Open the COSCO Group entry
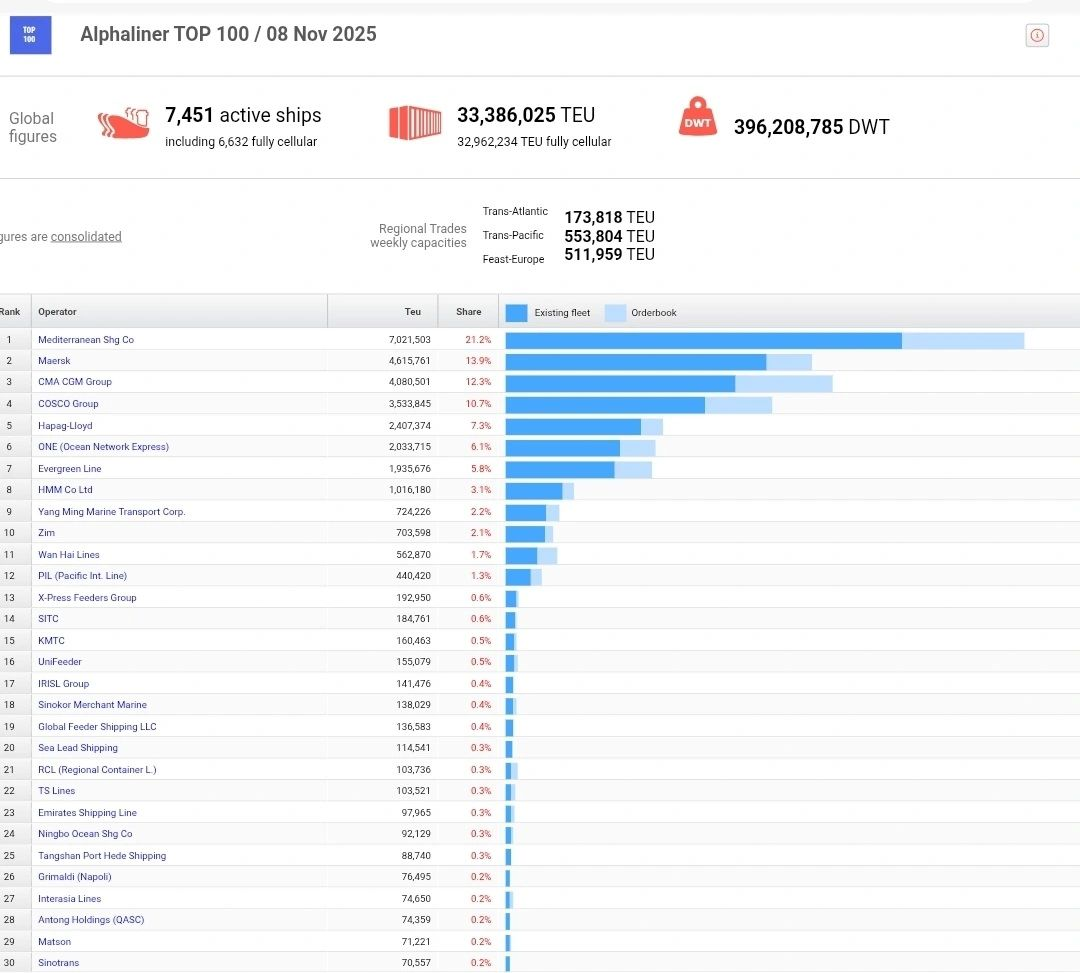This screenshot has width=1080, height=973. (x=68, y=404)
